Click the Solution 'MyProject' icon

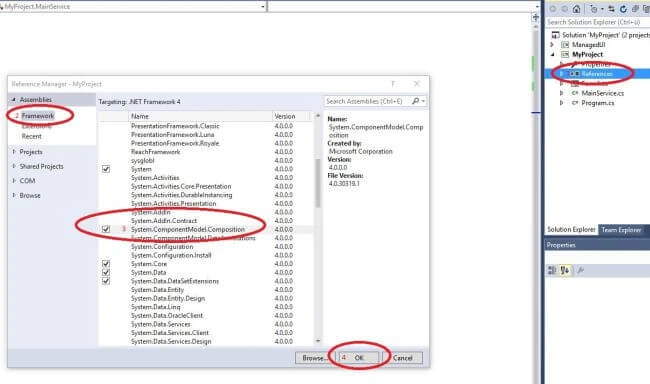point(555,35)
